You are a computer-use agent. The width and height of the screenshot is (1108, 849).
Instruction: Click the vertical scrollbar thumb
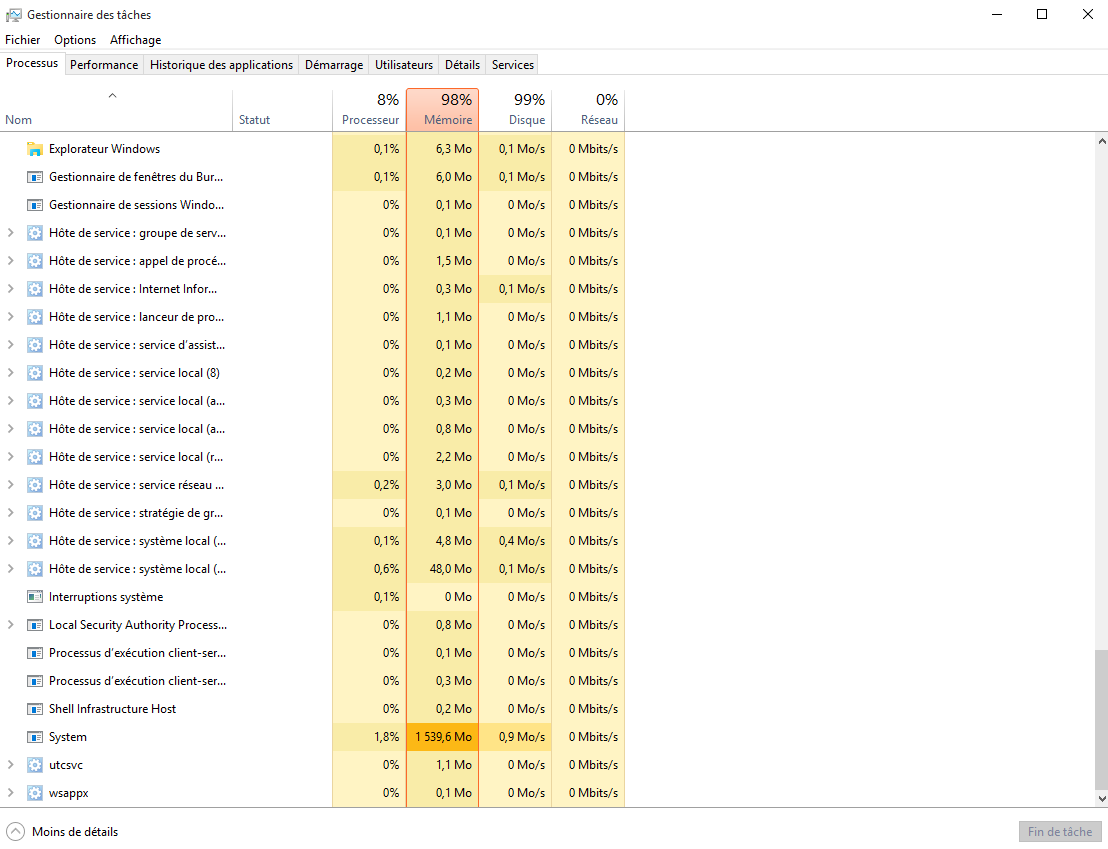tap(1102, 719)
